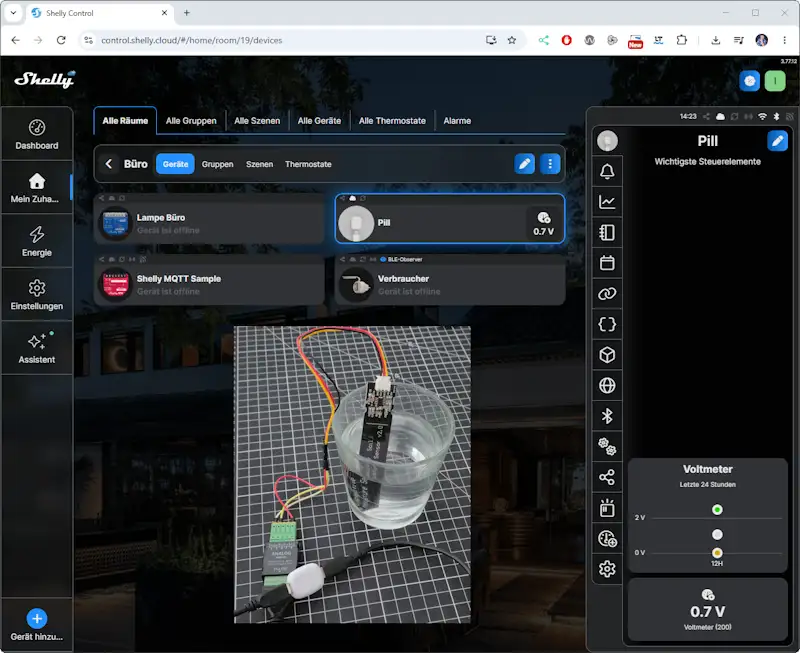Switch to the Alle Räume tab
Screen dimensions: 800x653
tap(125, 121)
